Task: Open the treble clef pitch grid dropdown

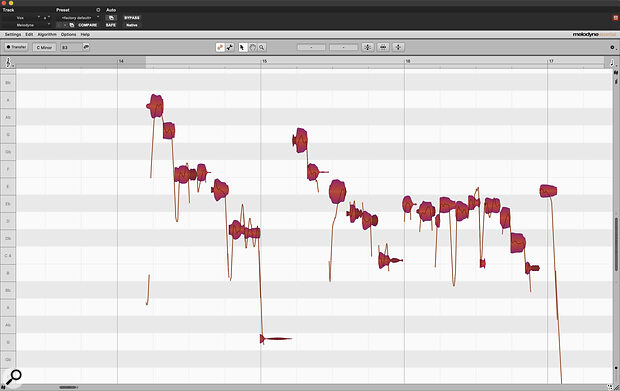Action: click(x=8, y=62)
